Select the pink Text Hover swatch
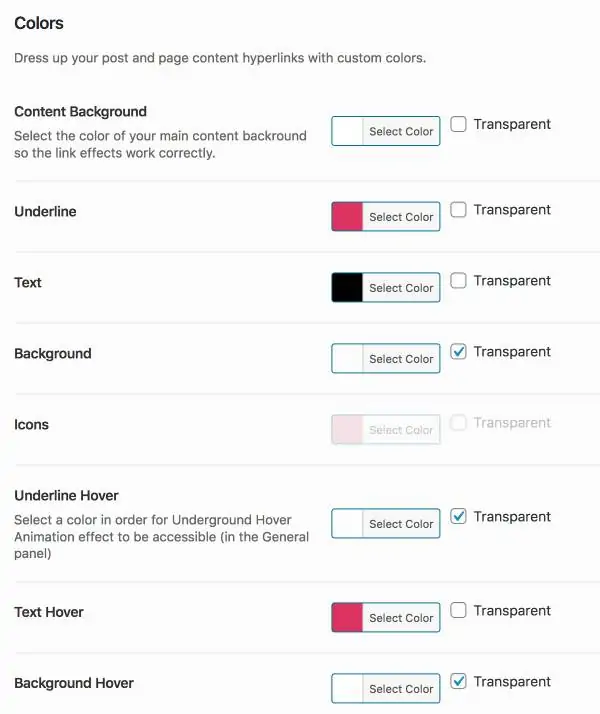Image resolution: width=600 pixels, height=714 pixels. point(347,618)
